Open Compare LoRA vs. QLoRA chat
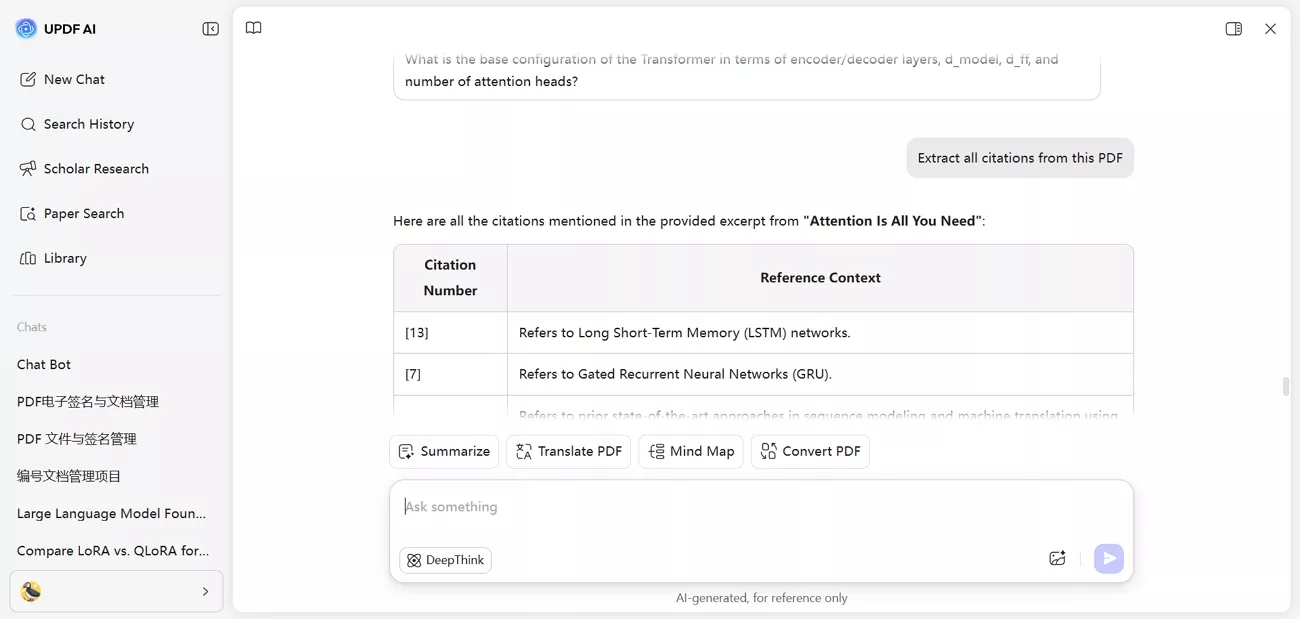This screenshot has width=1300, height=619. [x=113, y=550]
